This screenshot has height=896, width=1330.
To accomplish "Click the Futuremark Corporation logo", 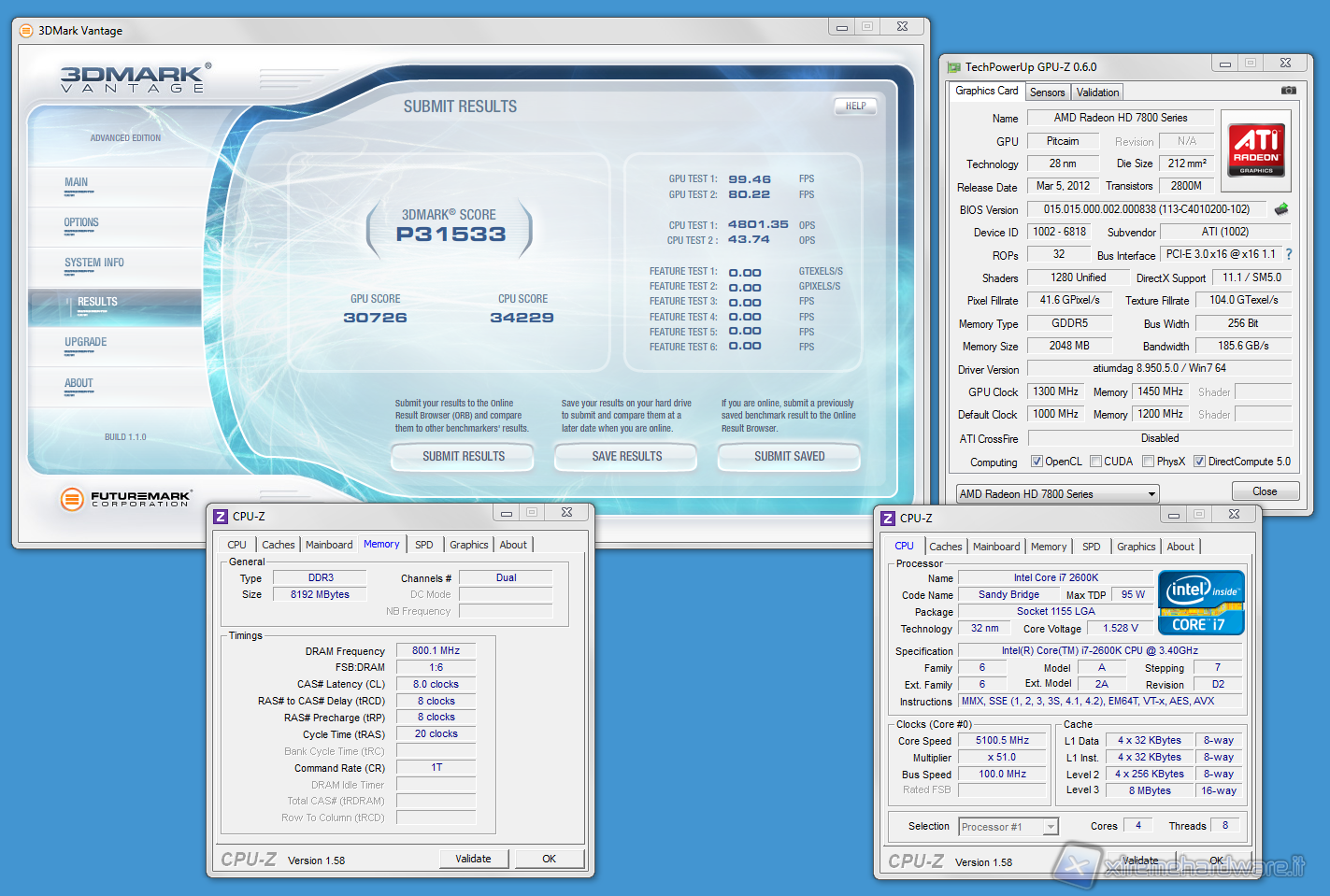I will click(x=125, y=499).
